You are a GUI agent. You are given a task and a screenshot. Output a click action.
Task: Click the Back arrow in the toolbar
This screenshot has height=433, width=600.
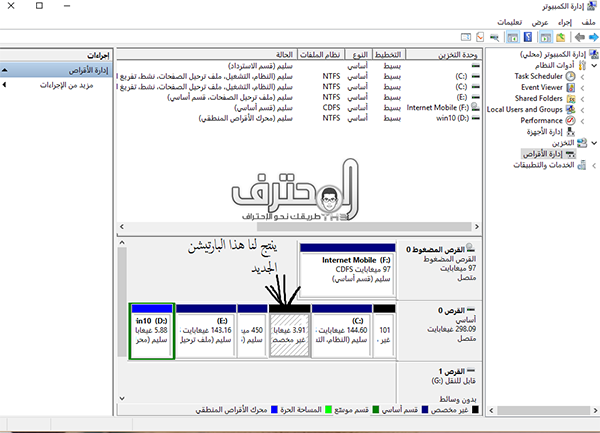(592, 37)
